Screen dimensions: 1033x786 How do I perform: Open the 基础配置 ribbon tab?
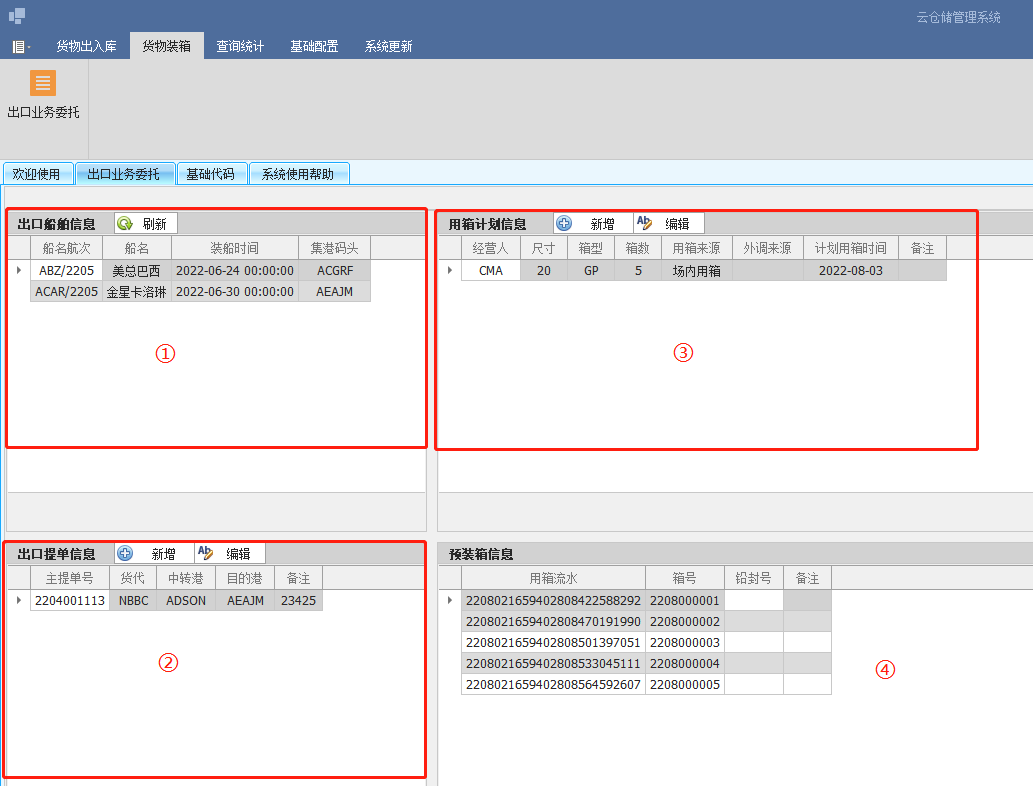point(314,46)
